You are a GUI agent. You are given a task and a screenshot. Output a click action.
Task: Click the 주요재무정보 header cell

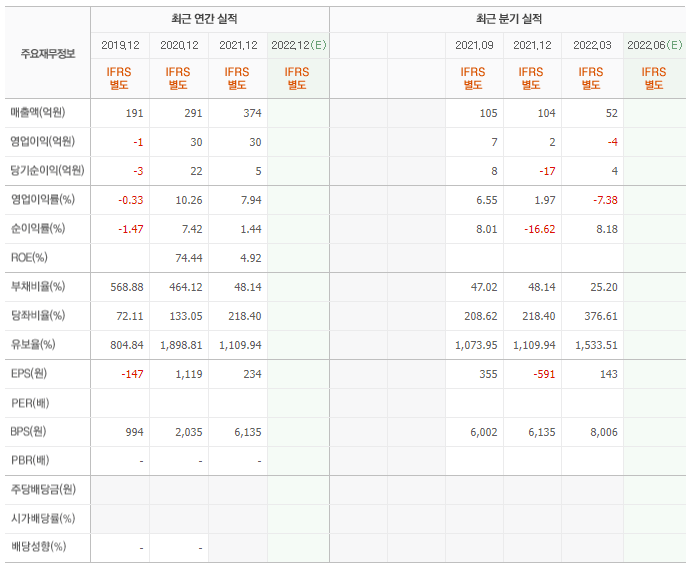coord(48,54)
